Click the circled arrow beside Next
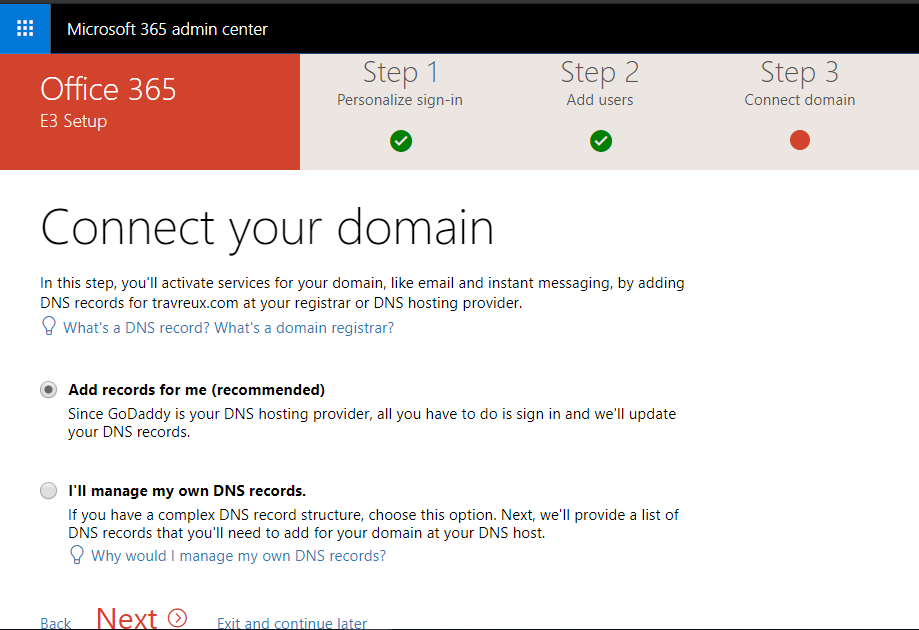Image resolution: width=919 pixels, height=630 pixels. coord(178,617)
